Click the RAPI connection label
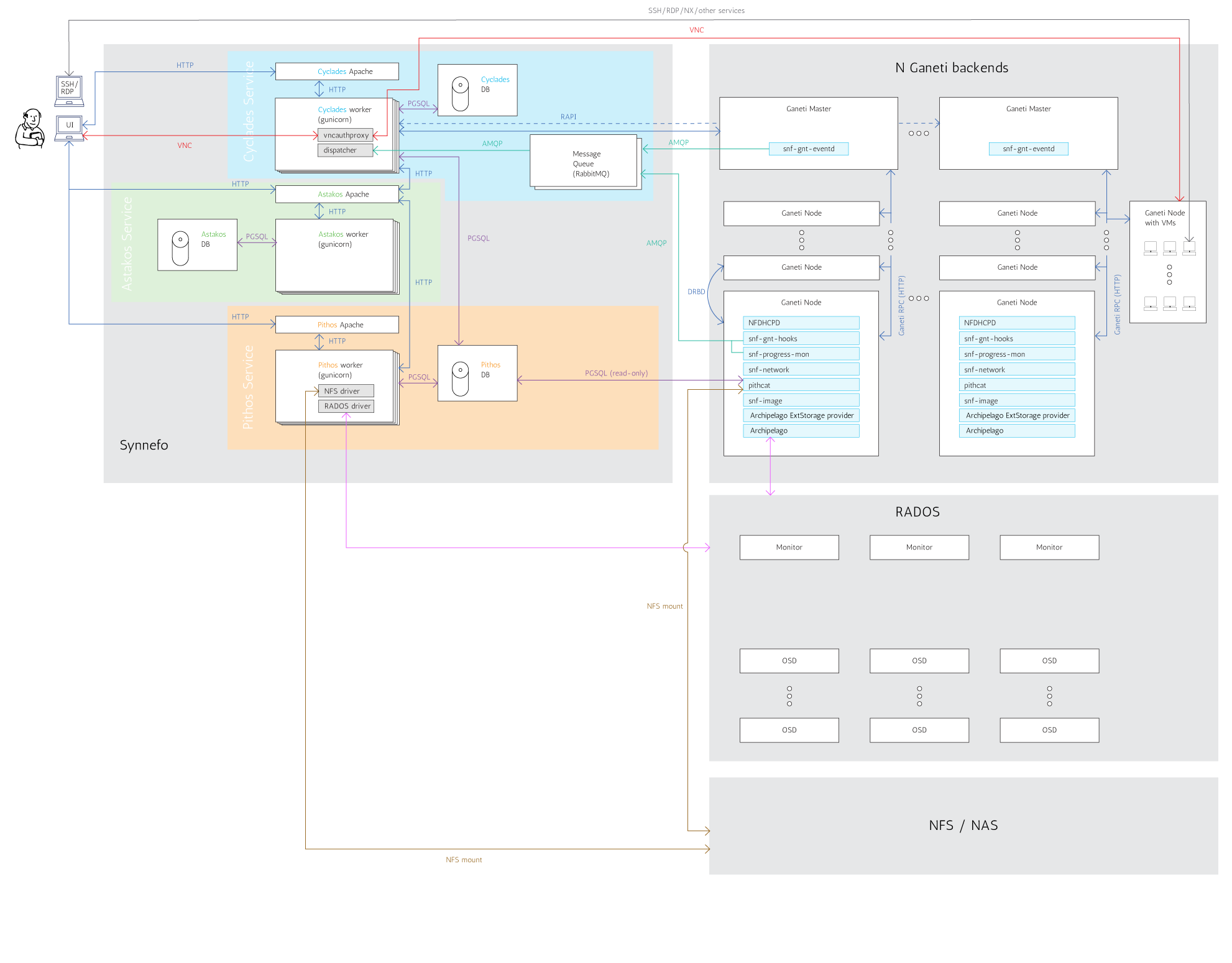Image resolution: width=1232 pixels, height=963 pixels. tap(568, 117)
